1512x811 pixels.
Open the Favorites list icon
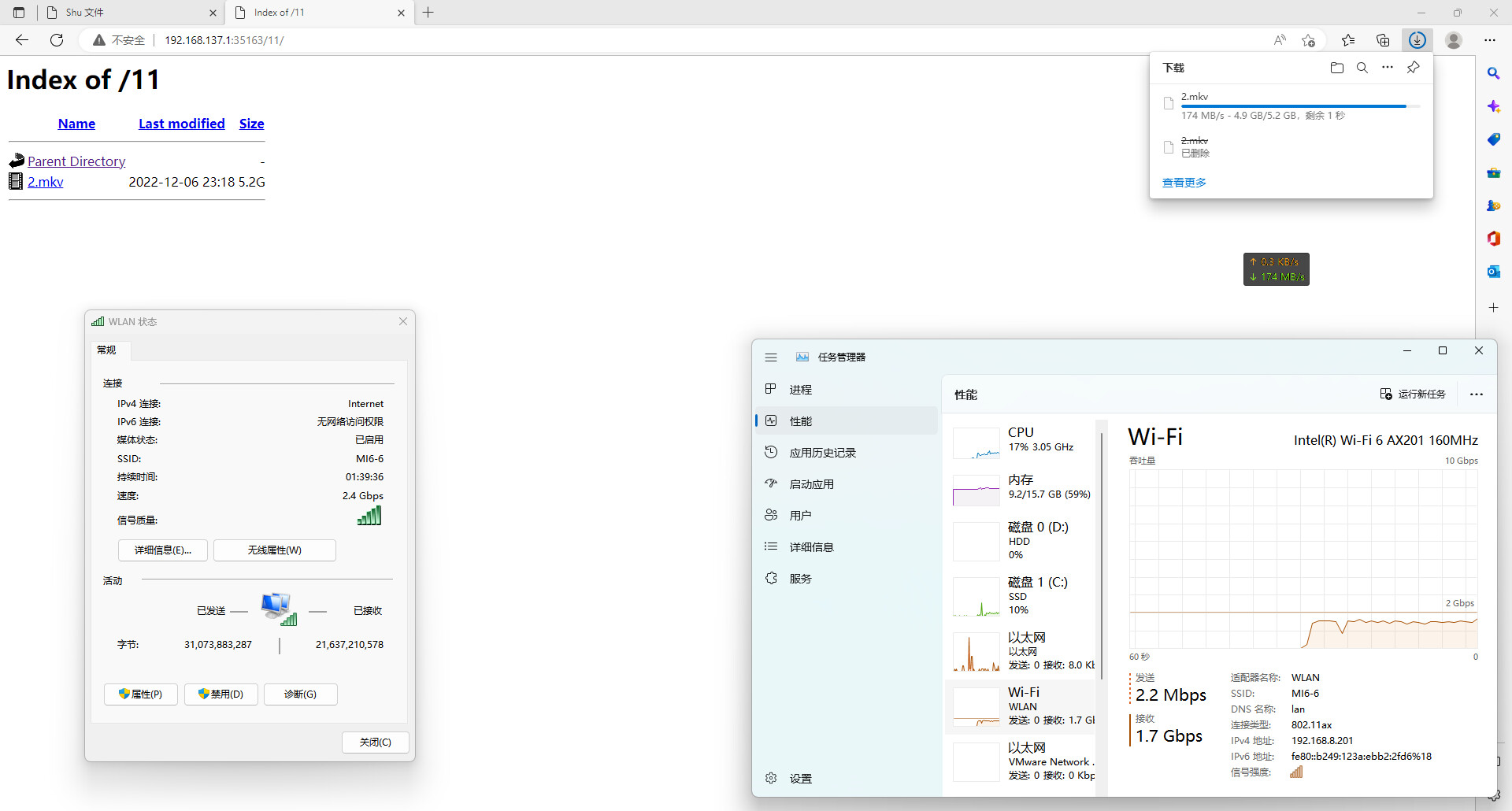click(x=1348, y=40)
